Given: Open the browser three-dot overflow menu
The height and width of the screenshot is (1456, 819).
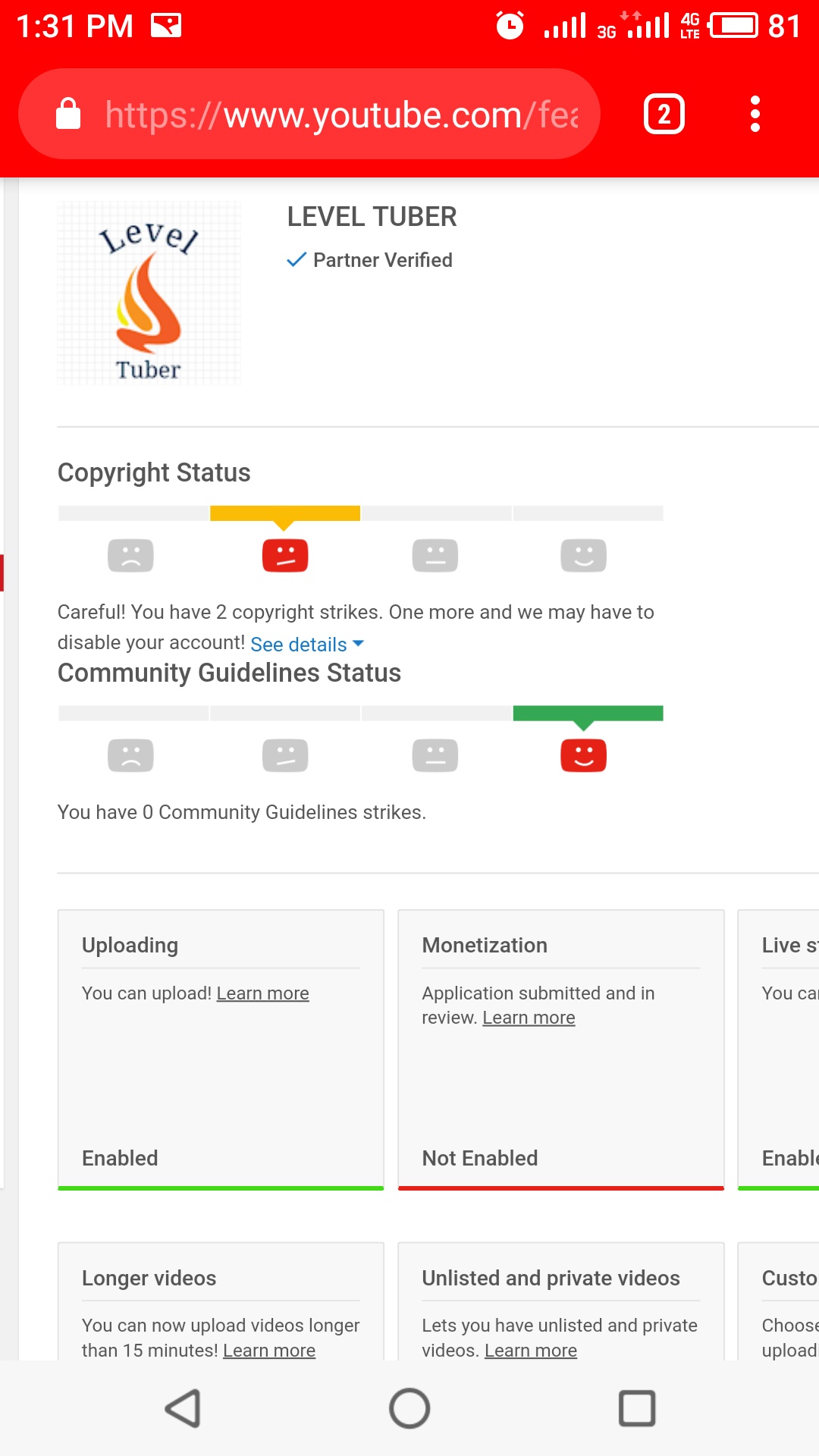Looking at the screenshot, I should click(x=755, y=115).
